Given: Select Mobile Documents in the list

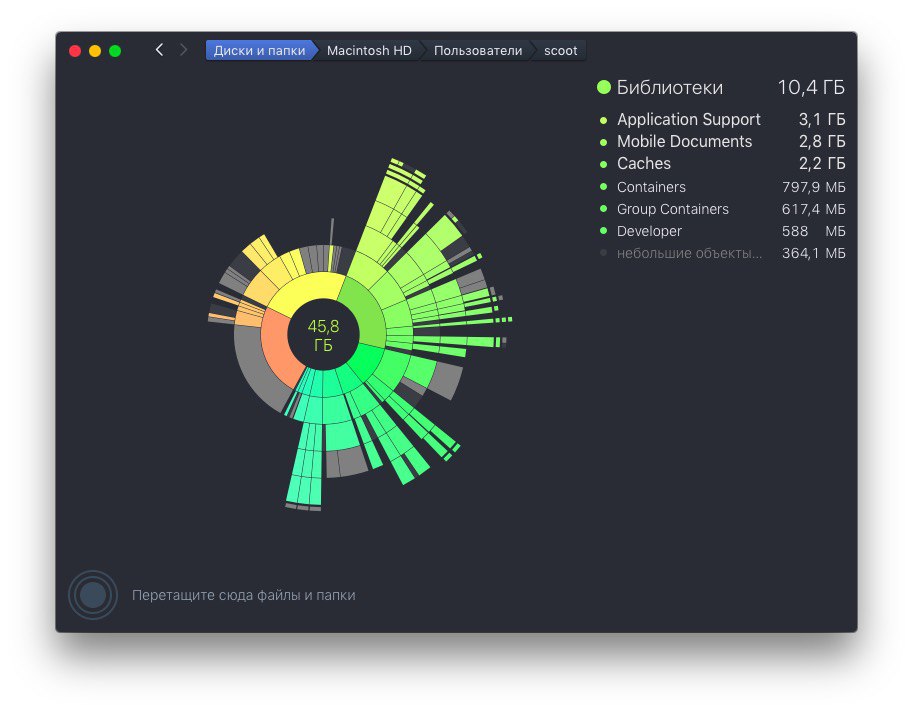Looking at the screenshot, I should (721, 141).
